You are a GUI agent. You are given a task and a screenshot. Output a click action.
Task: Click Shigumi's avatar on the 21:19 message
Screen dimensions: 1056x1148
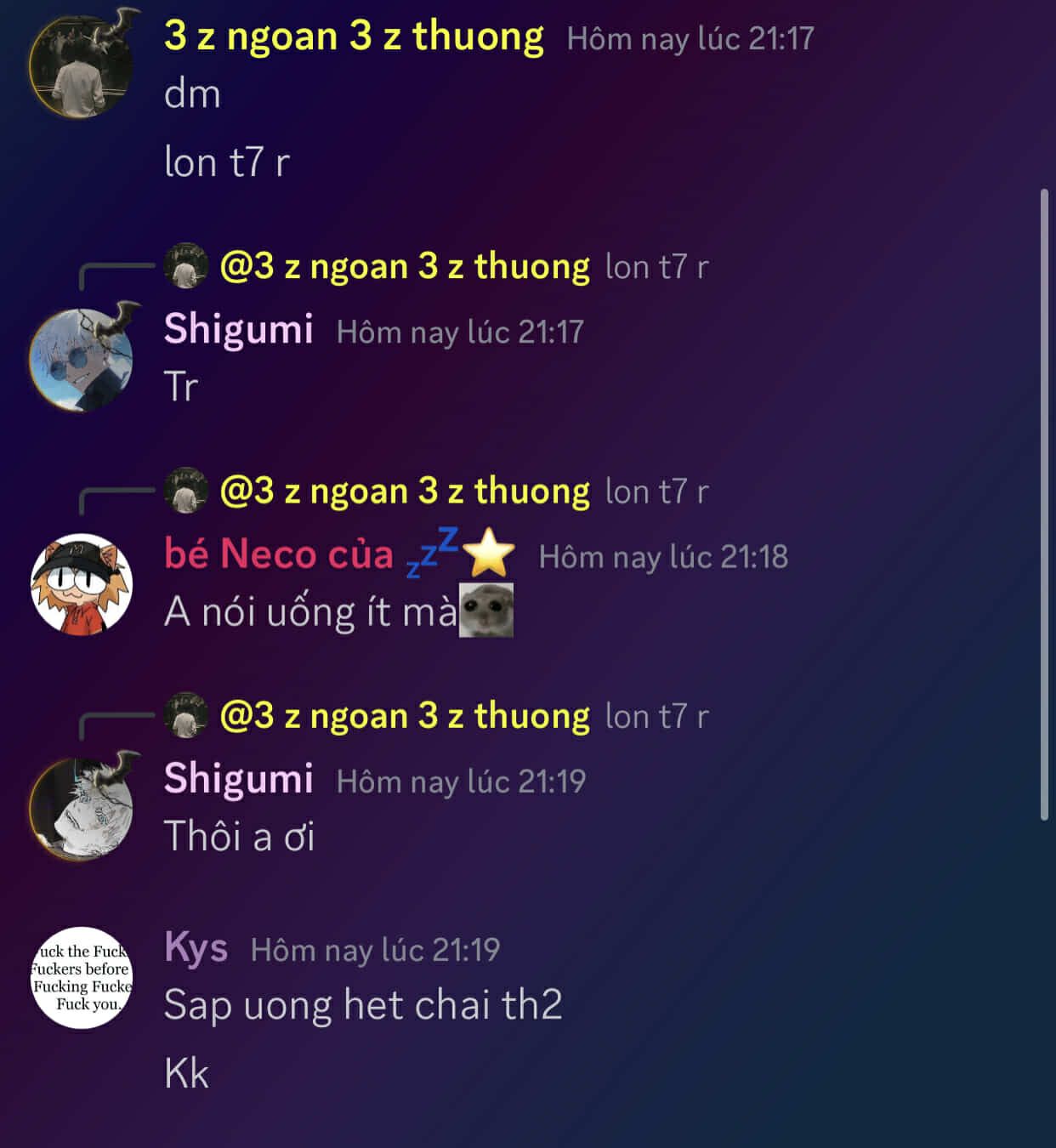tap(82, 807)
